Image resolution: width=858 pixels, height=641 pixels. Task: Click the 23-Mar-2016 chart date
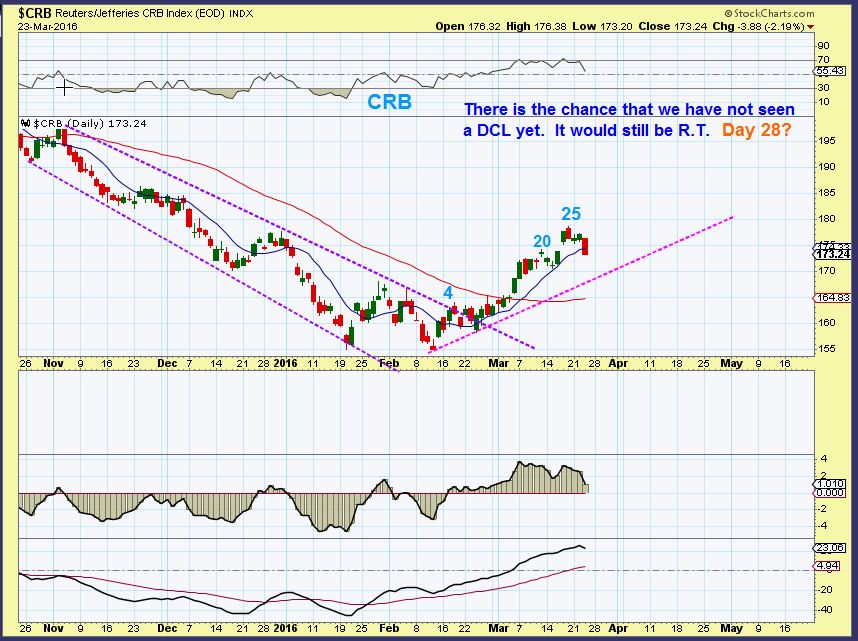coord(48,26)
